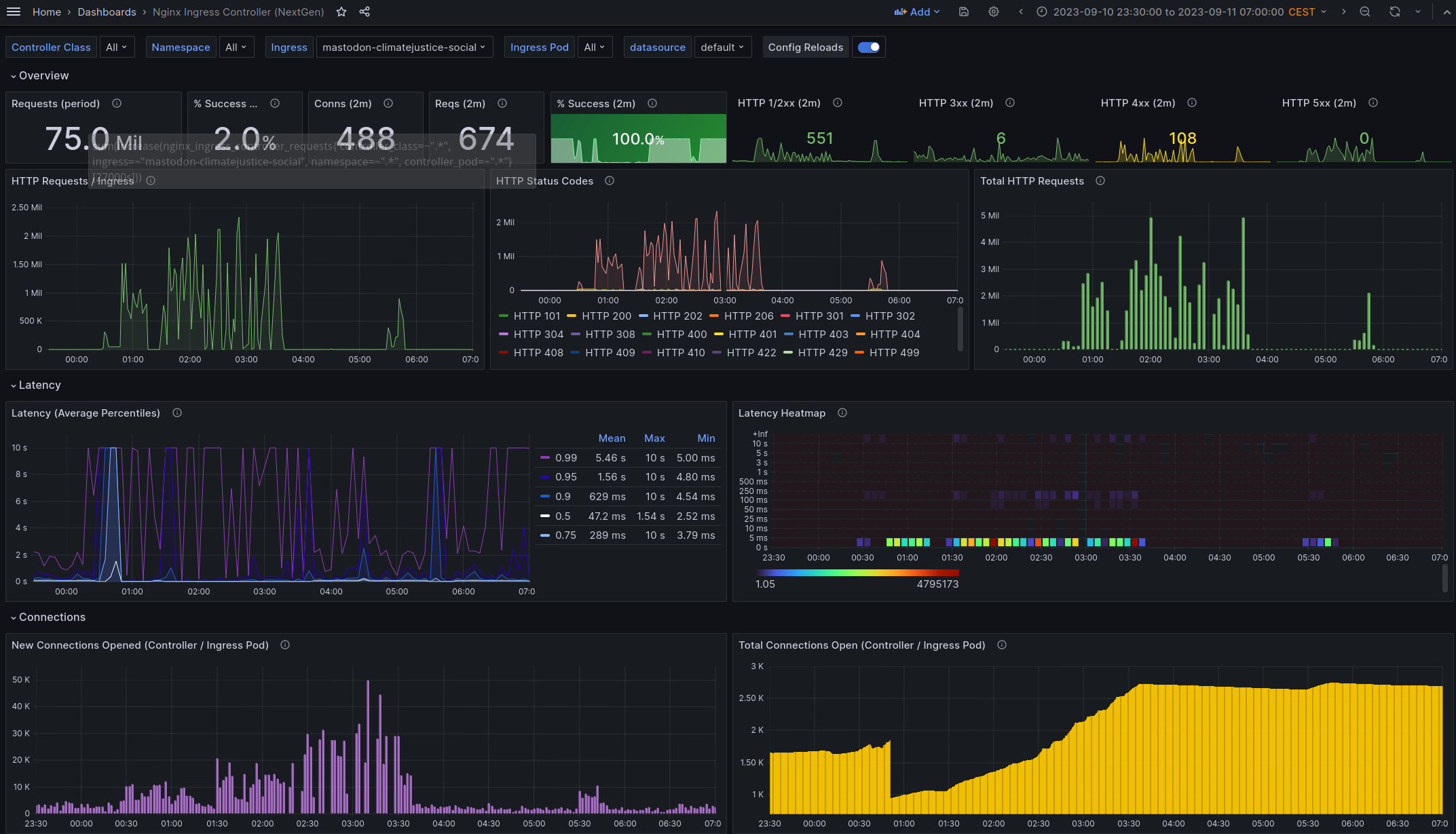This screenshot has height=834, width=1456.
Task: Zoom out the time range
Action: click(x=1365, y=12)
